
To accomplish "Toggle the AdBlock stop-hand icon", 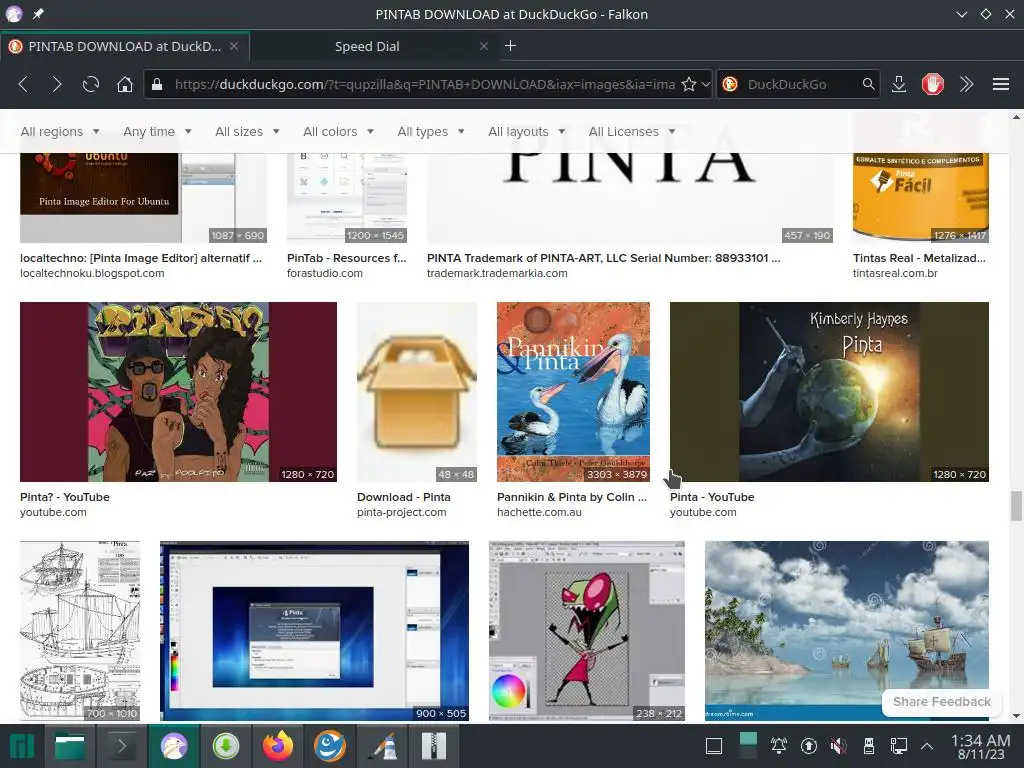I will [x=933, y=84].
